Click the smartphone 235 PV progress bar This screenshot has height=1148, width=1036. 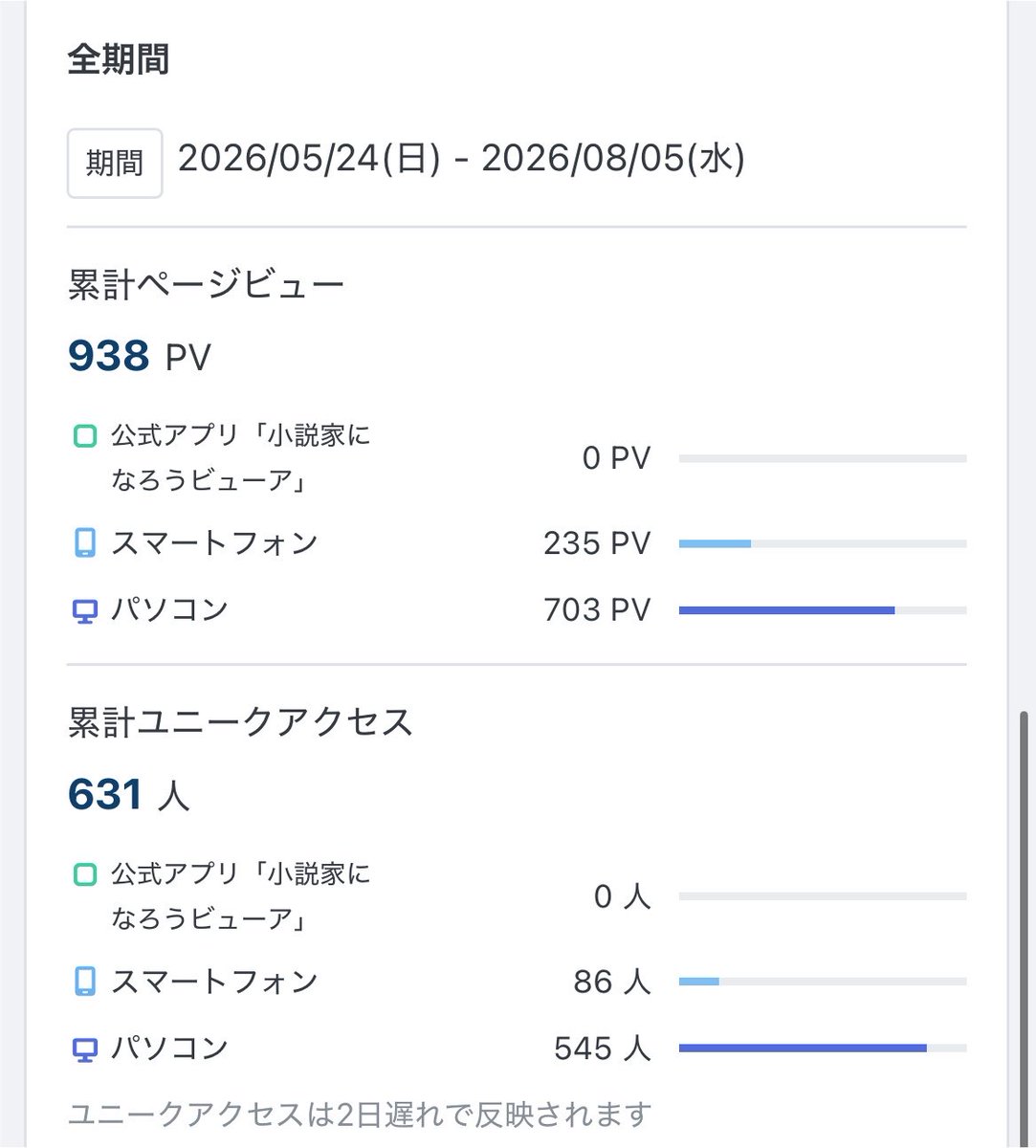click(823, 543)
